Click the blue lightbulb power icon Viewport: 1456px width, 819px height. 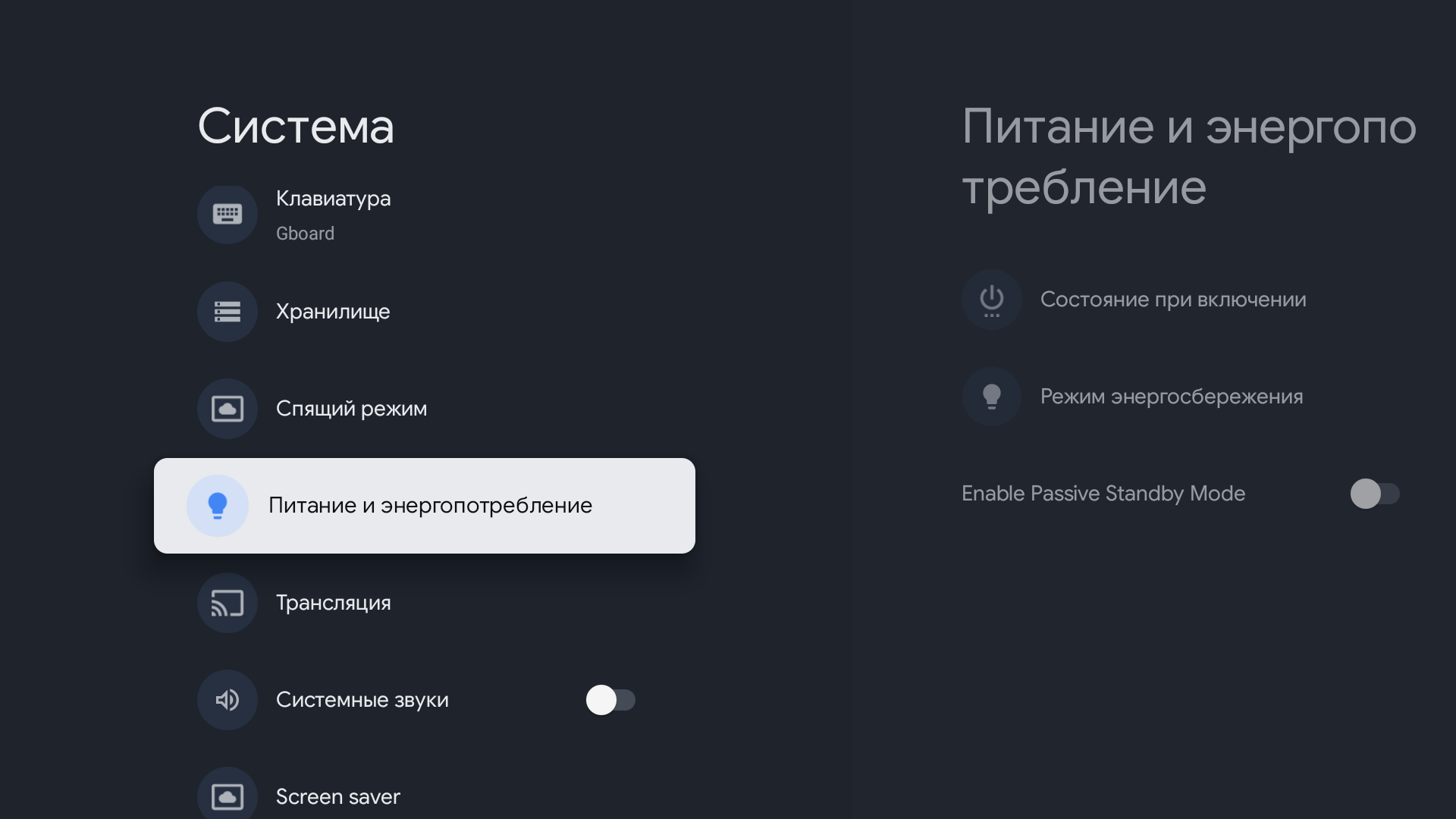[218, 506]
